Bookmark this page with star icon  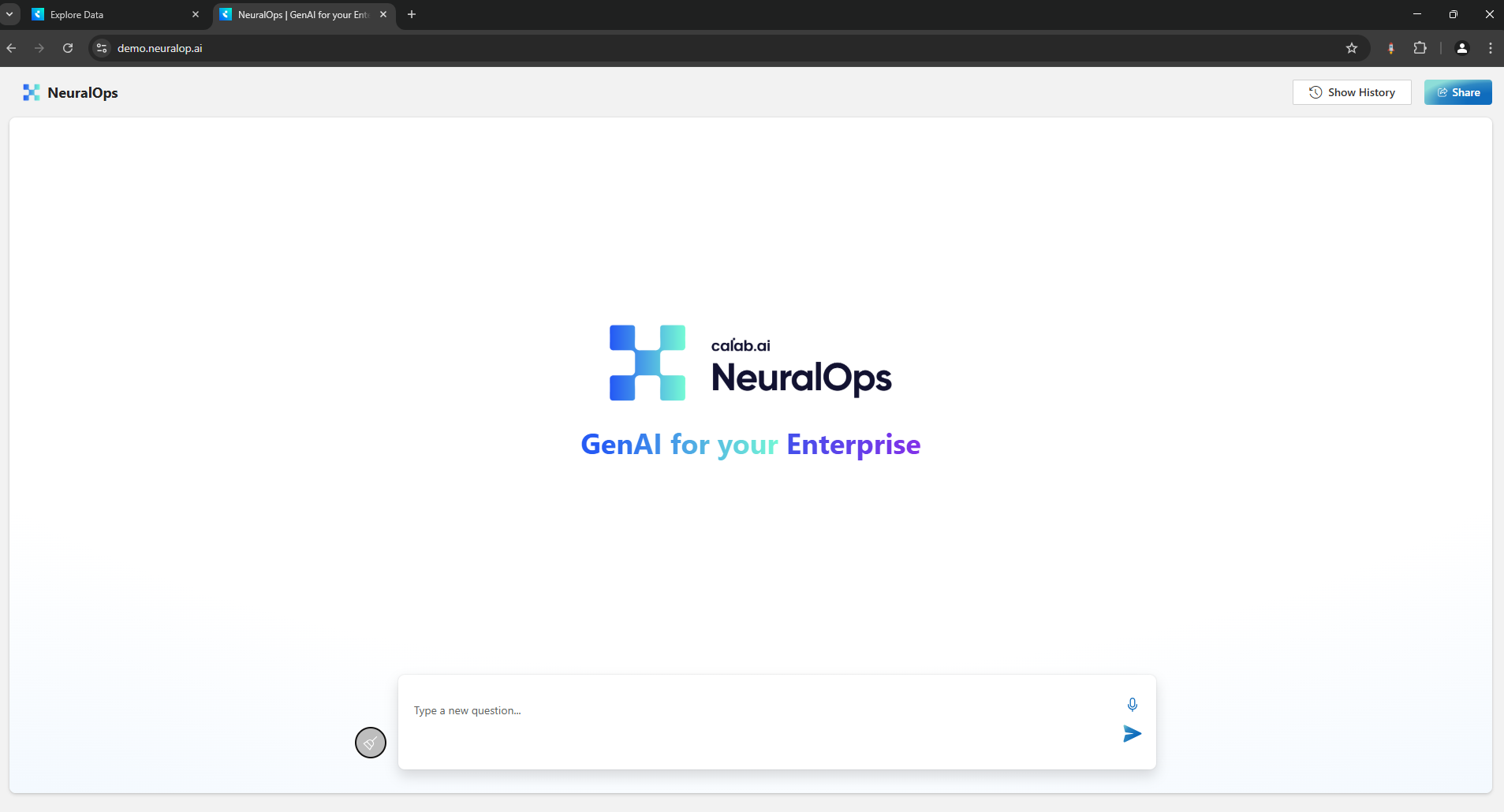[1352, 48]
